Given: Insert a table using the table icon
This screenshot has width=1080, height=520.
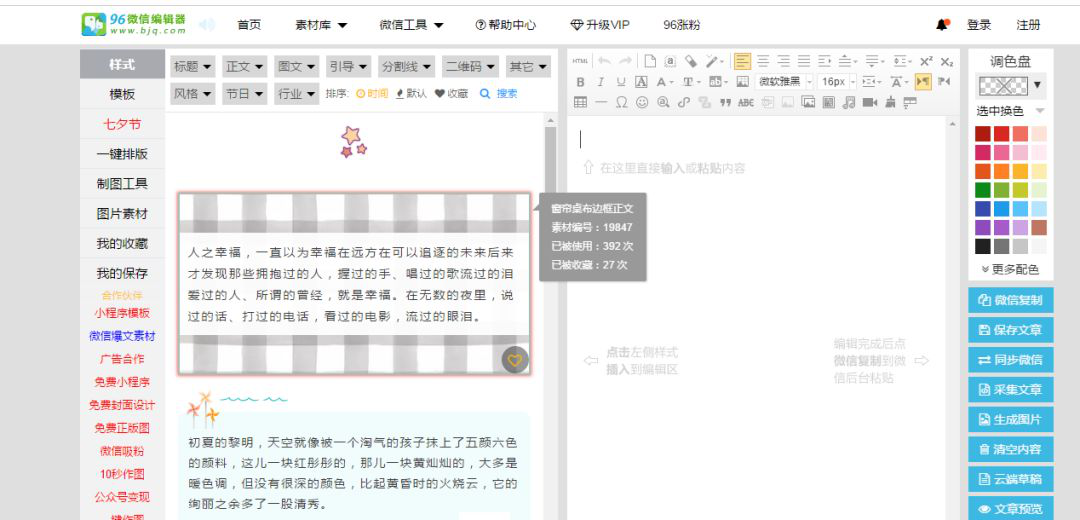Looking at the screenshot, I should click(580, 102).
